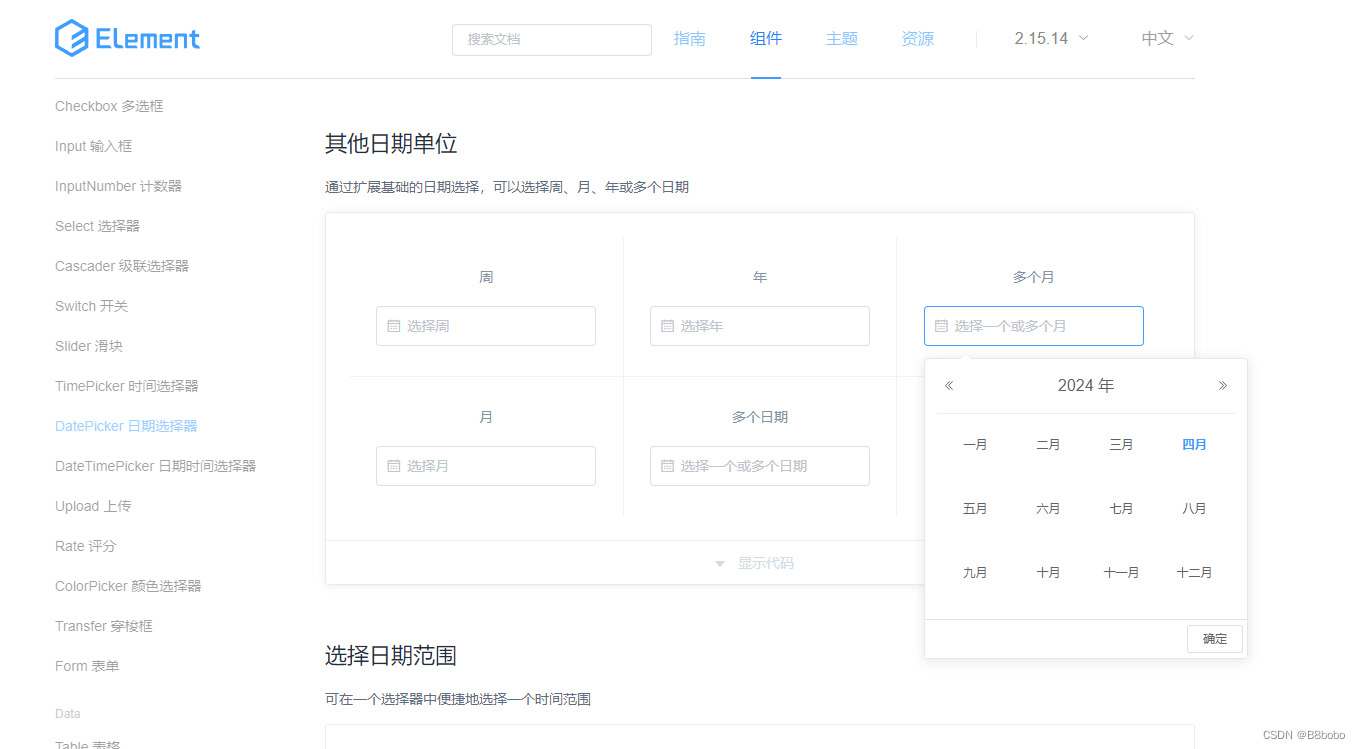Click the Element logo
The width and height of the screenshot is (1360, 749).
click(127, 38)
